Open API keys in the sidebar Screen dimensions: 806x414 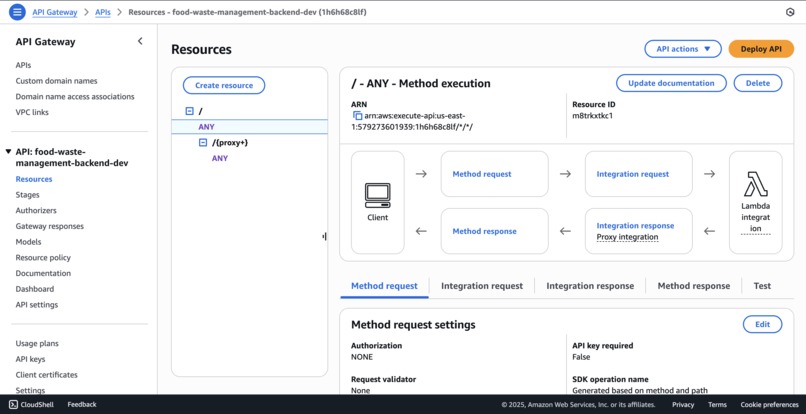click(x=30, y=359)
